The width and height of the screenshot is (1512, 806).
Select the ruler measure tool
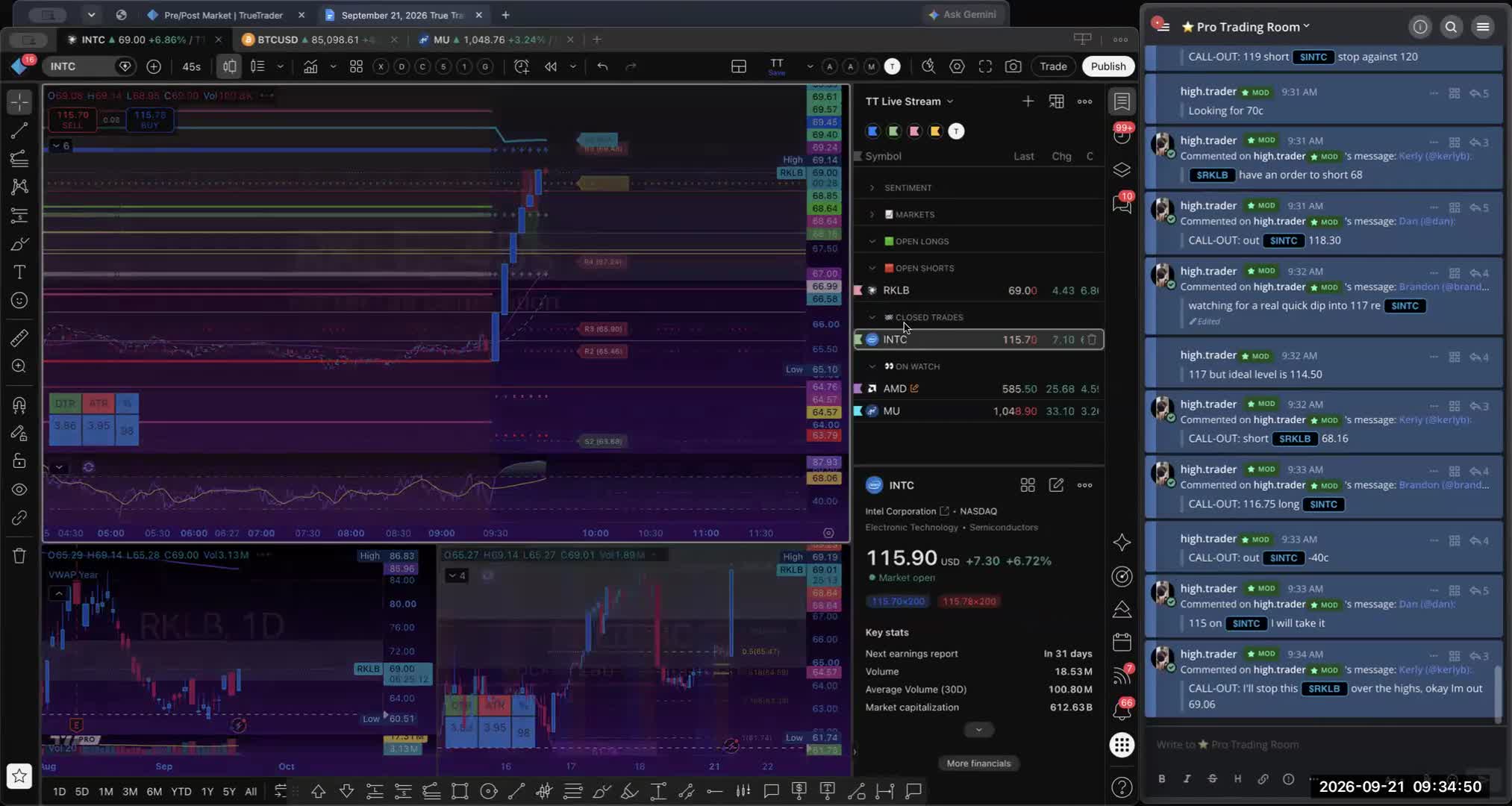19,338
